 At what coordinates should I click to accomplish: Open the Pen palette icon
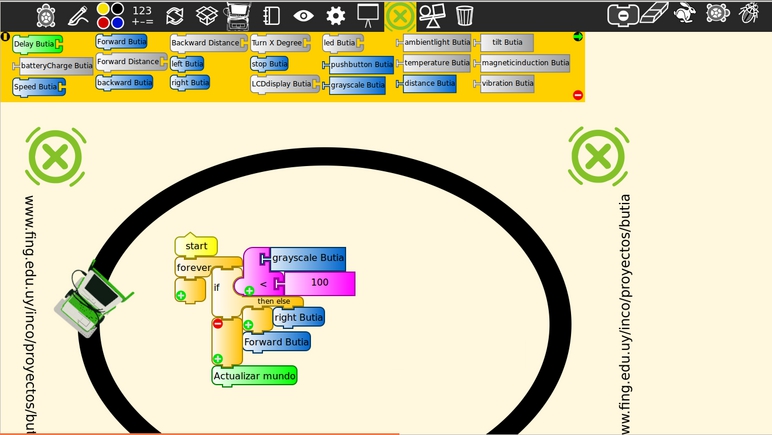[x=78, y=16]
